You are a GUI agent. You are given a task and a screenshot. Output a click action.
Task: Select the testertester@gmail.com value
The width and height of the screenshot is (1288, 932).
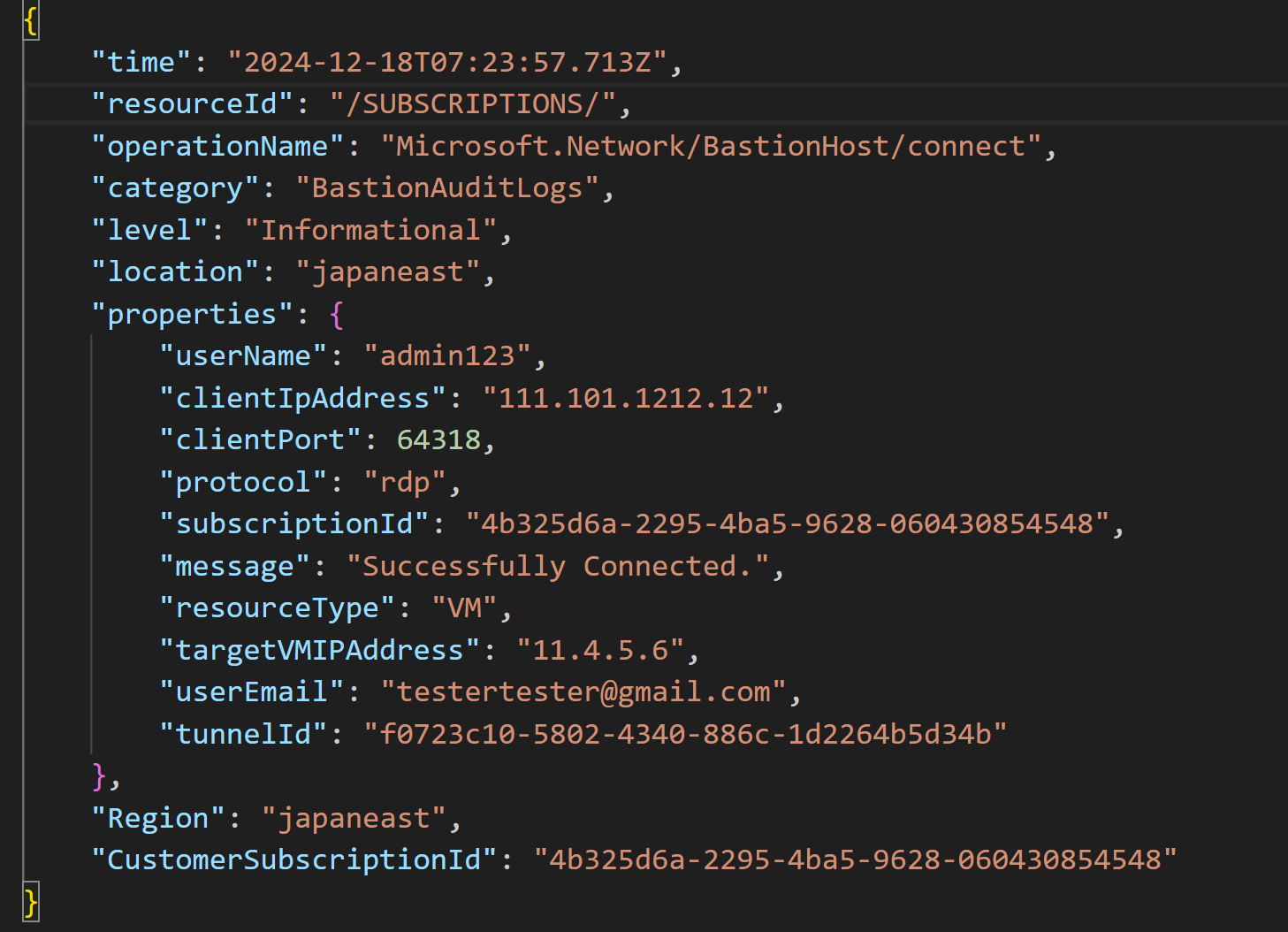pos(583,692)
